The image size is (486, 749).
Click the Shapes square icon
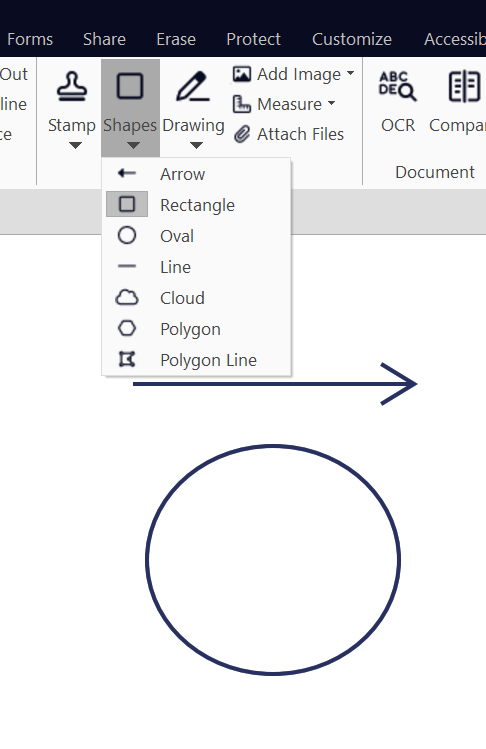pyautogui.click(x=130, y=86)
